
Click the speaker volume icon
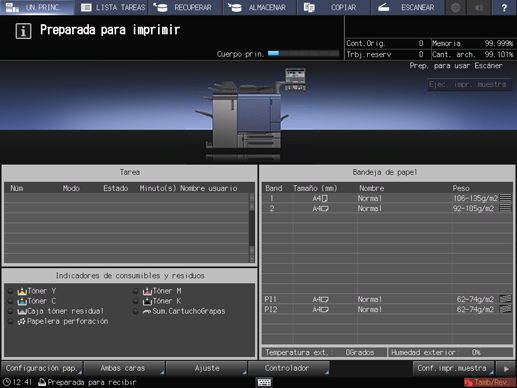[479, 7]
